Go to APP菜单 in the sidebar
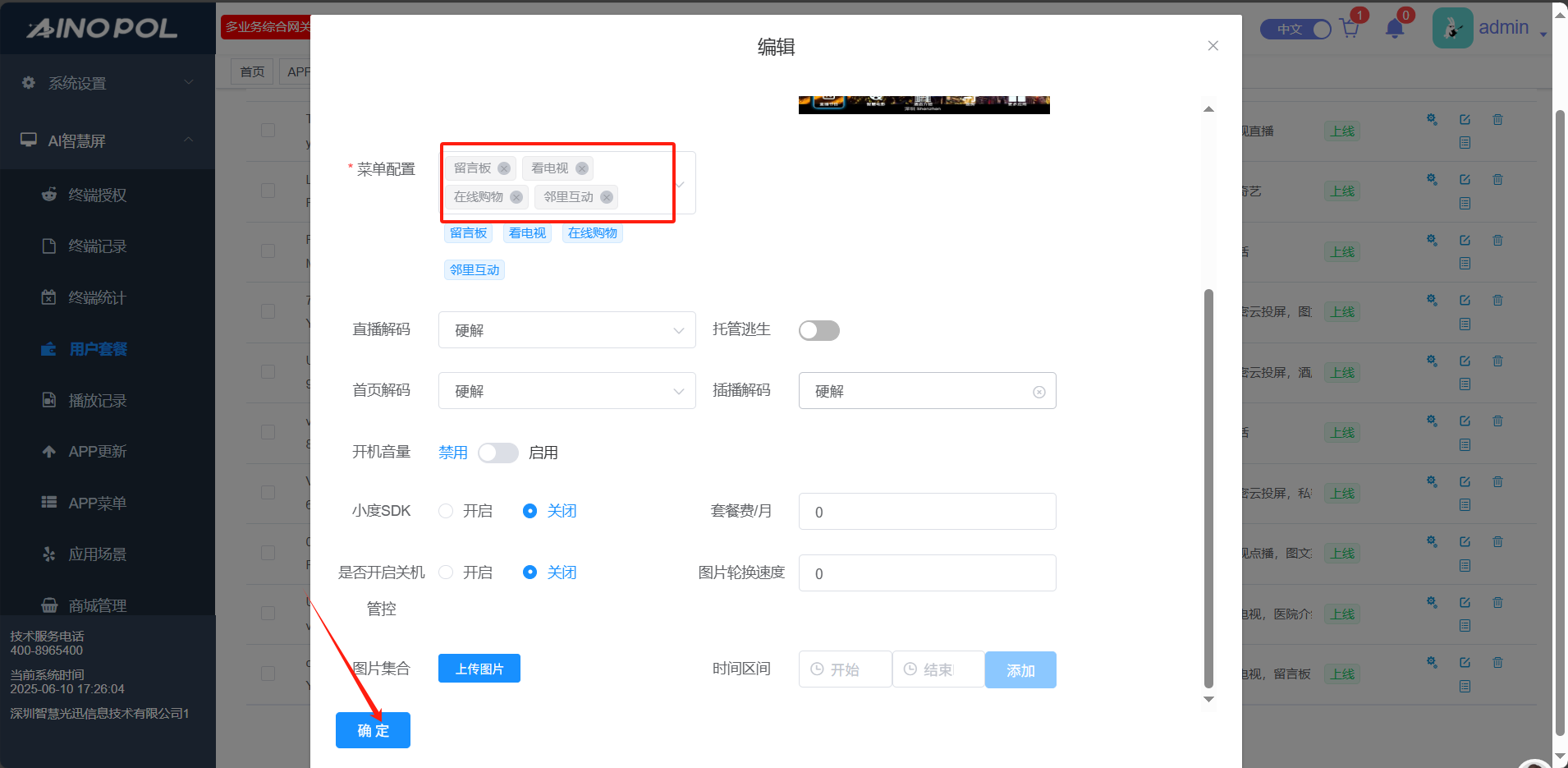This screenshot has width=1568, height=768. tap(97, 503)
